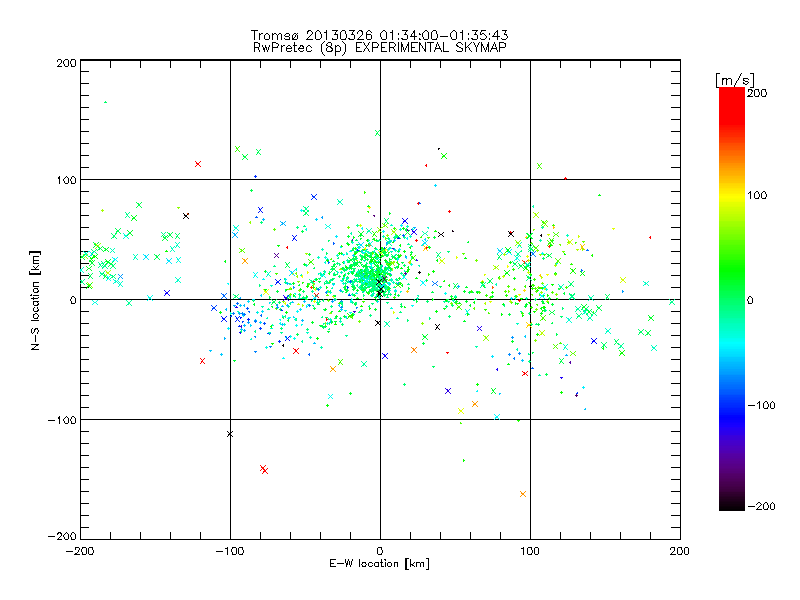Click the y-axis tick label −100
Image resolution: width=800 pixels, height=600 pixels.
[x=62, y=420]
